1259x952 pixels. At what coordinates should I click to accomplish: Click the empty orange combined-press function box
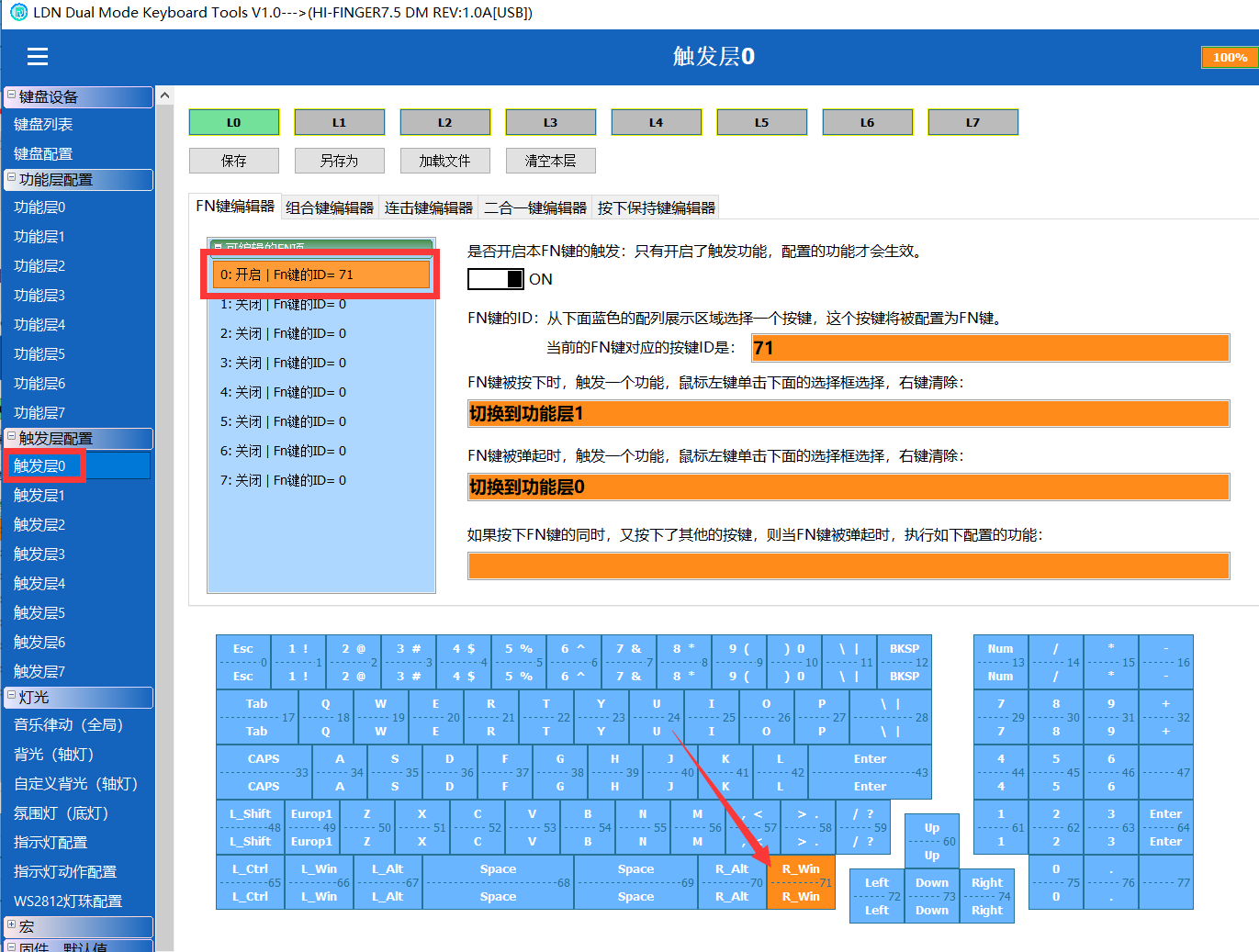(x=849, y=566)
